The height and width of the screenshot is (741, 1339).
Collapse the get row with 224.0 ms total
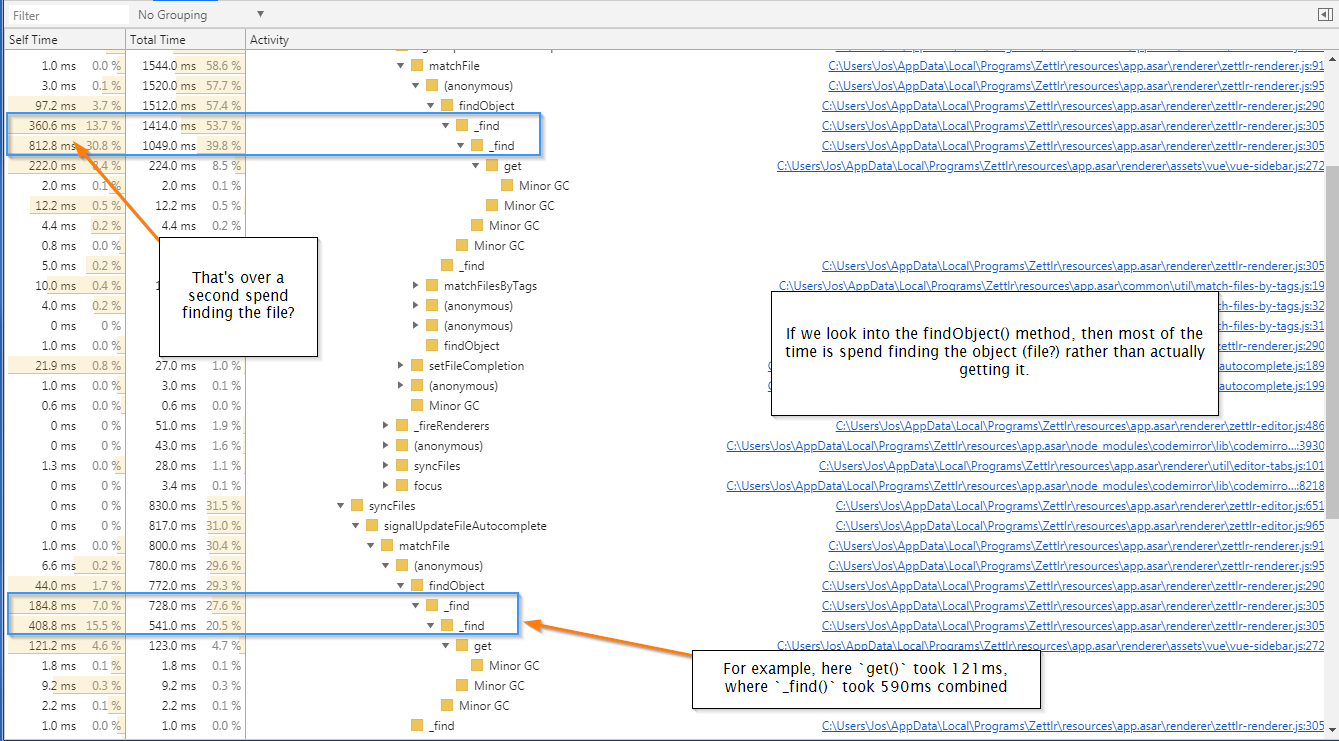476,165
